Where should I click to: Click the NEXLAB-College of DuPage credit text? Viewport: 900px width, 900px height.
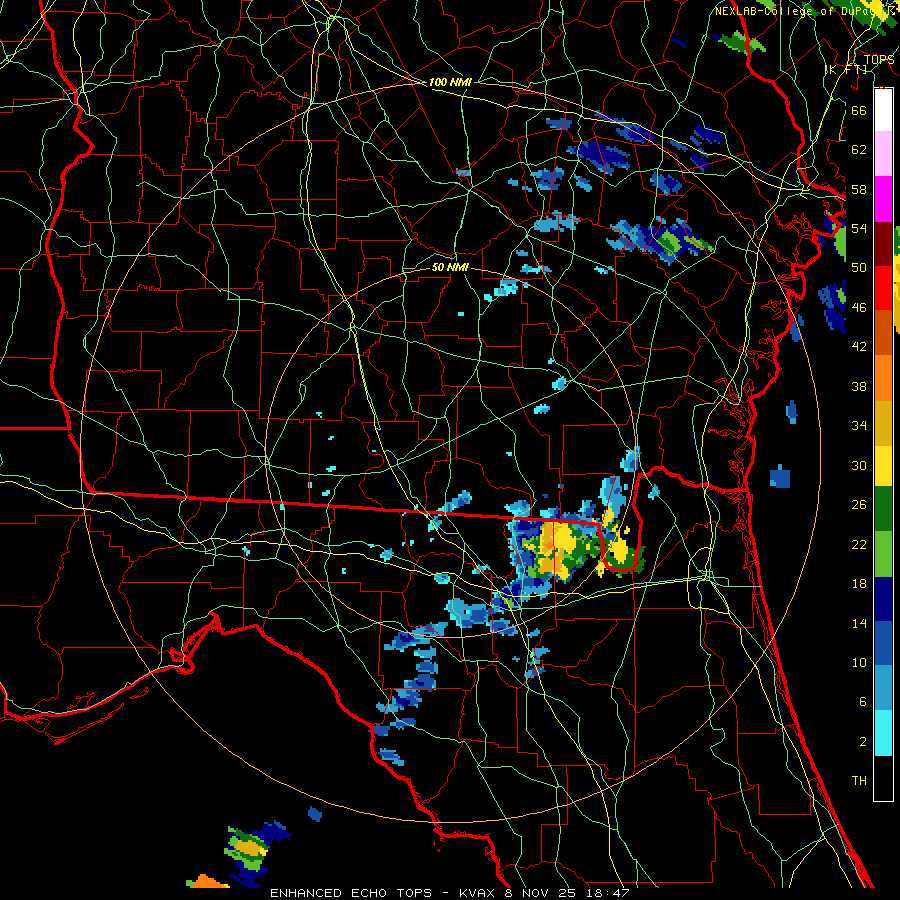804,10
